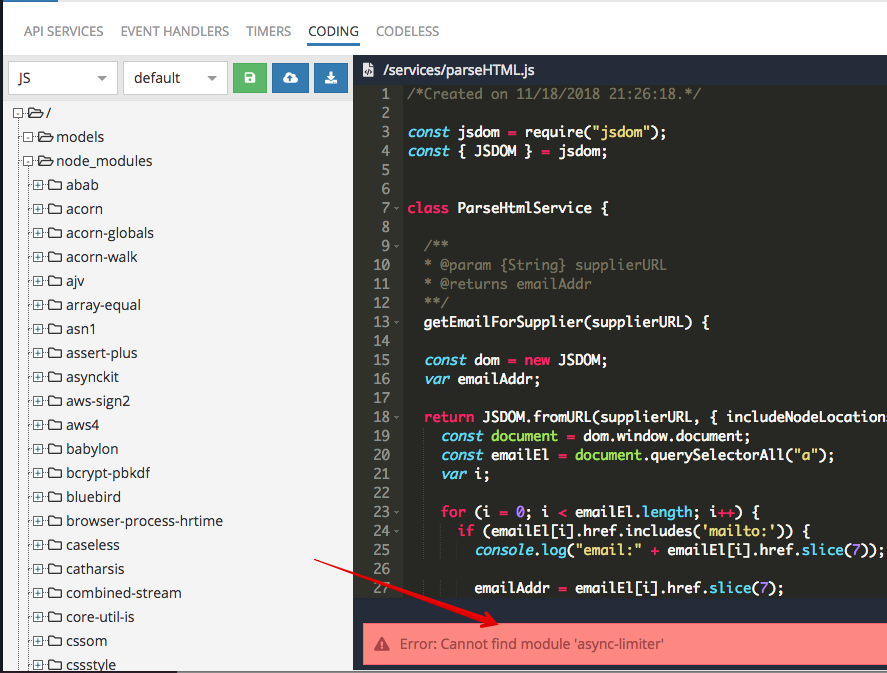Click the green save button

click(250, 78)
